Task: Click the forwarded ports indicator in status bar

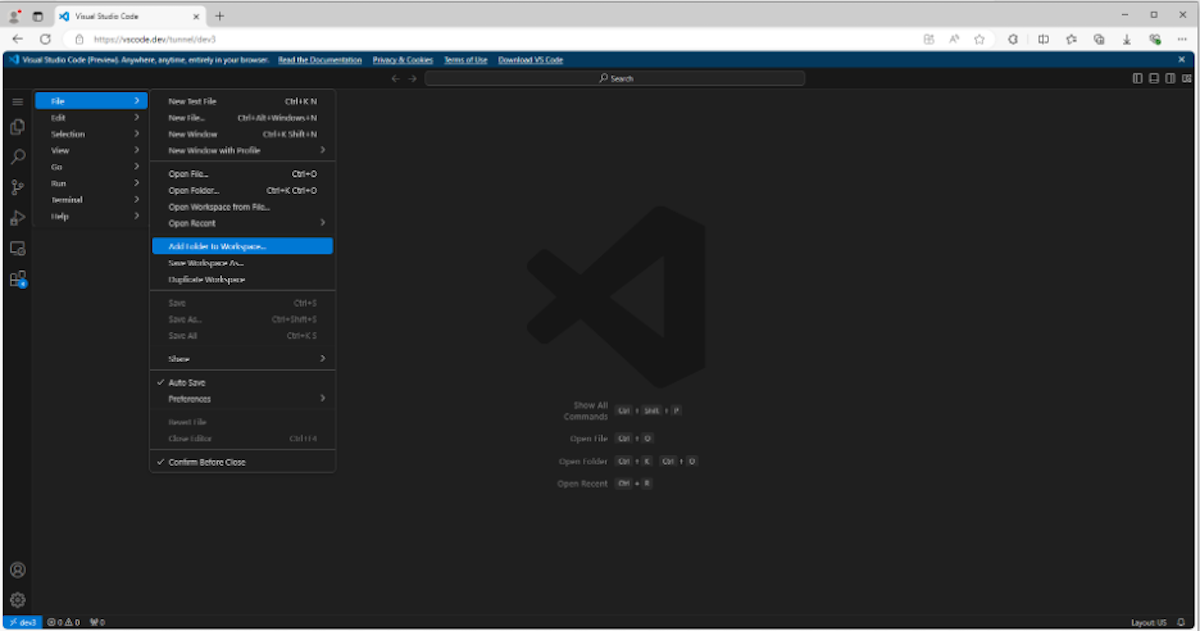Action: coord(97,622)
